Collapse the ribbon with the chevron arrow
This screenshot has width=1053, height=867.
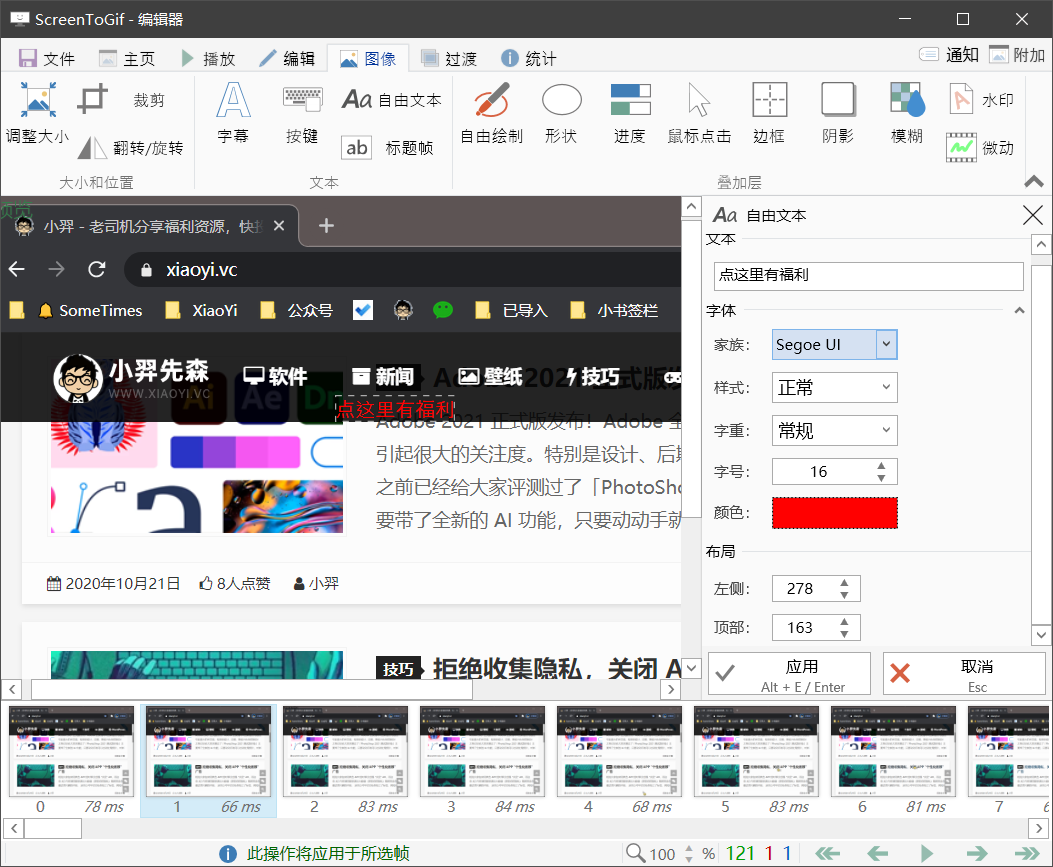pyautogui.click(x=1035, y=182)
